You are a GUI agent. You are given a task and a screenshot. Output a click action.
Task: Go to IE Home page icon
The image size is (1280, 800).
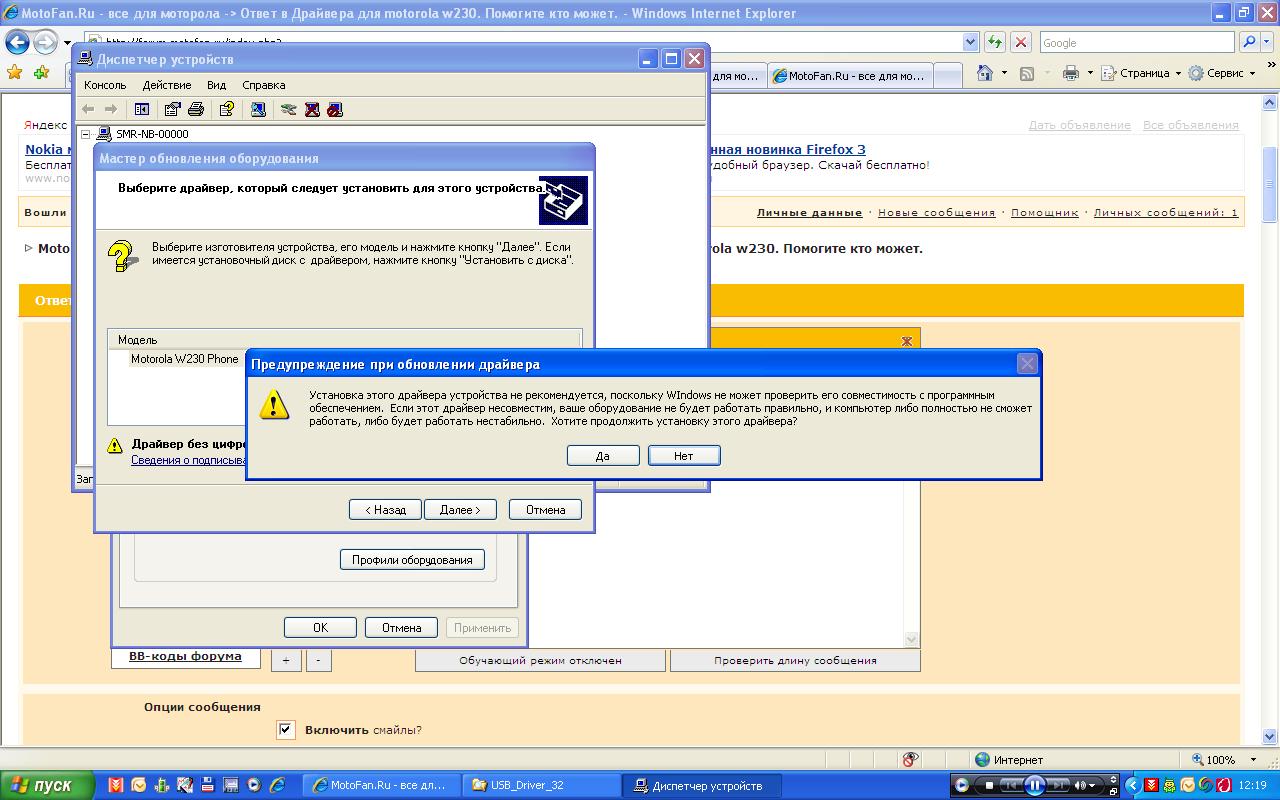click(986, 73)
